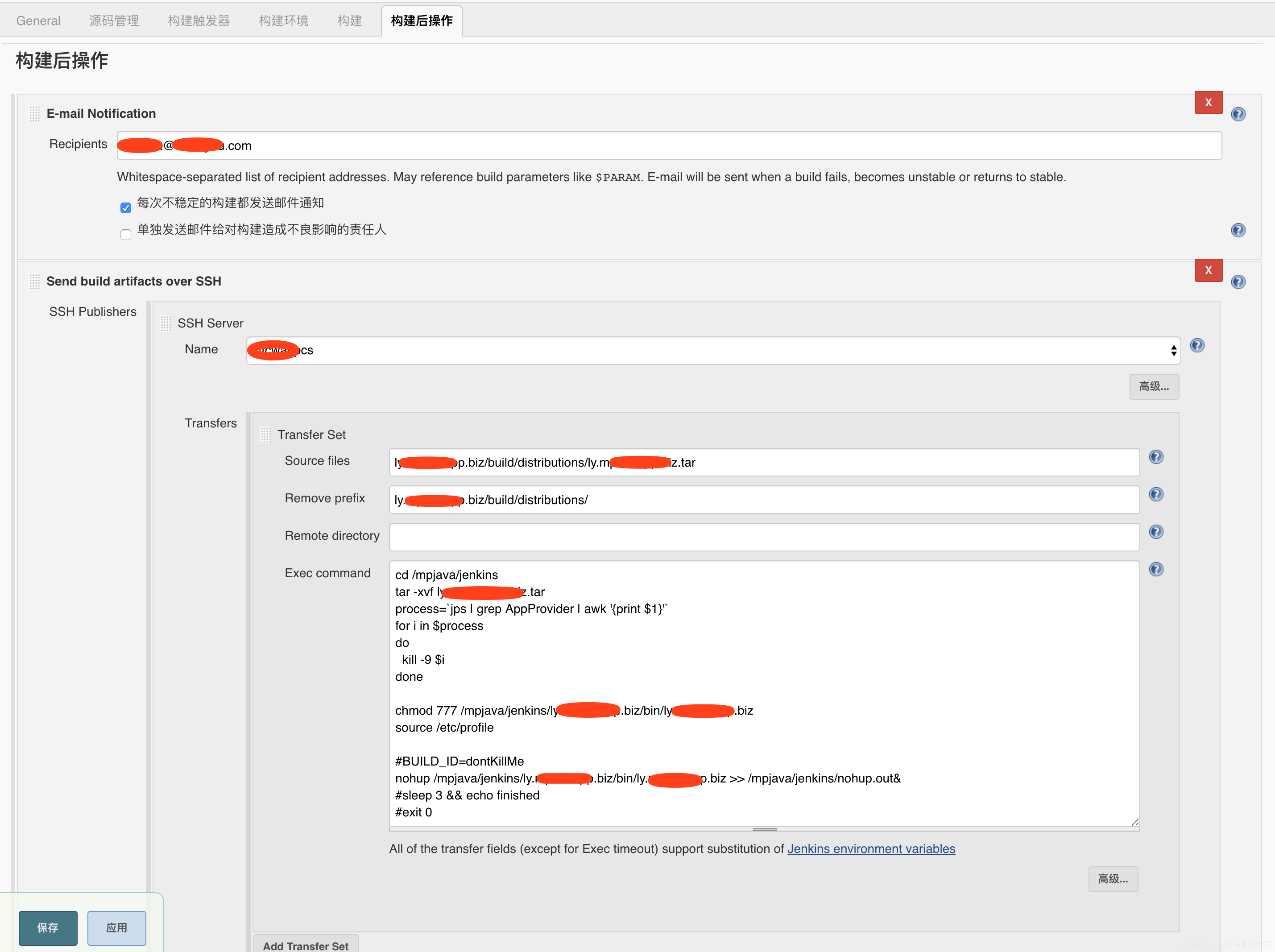The height and width of the screenshot is (952, 1275).
Task: Click help icon for Send build artifacts over SSH
Action: (x=1238, y=282)
